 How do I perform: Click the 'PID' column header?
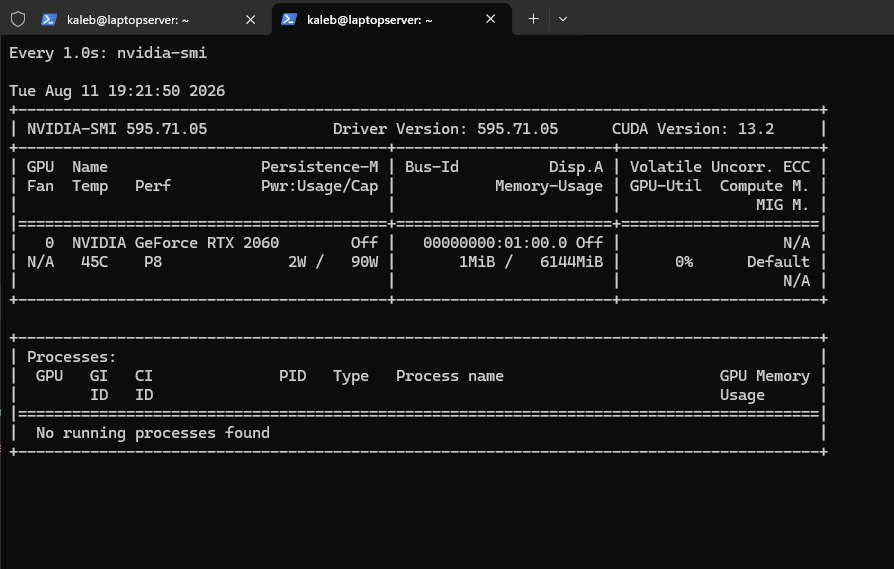tap(292, 376)
